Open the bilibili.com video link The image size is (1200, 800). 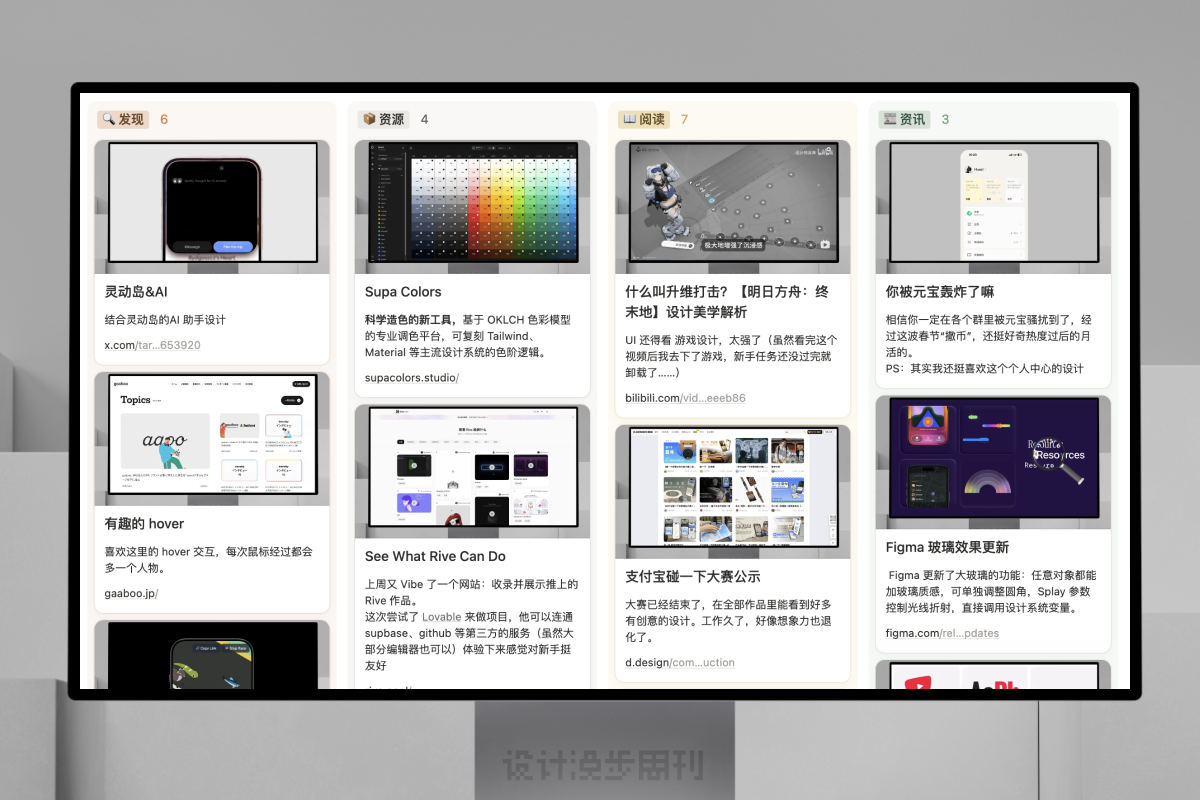tap(685, 397)
